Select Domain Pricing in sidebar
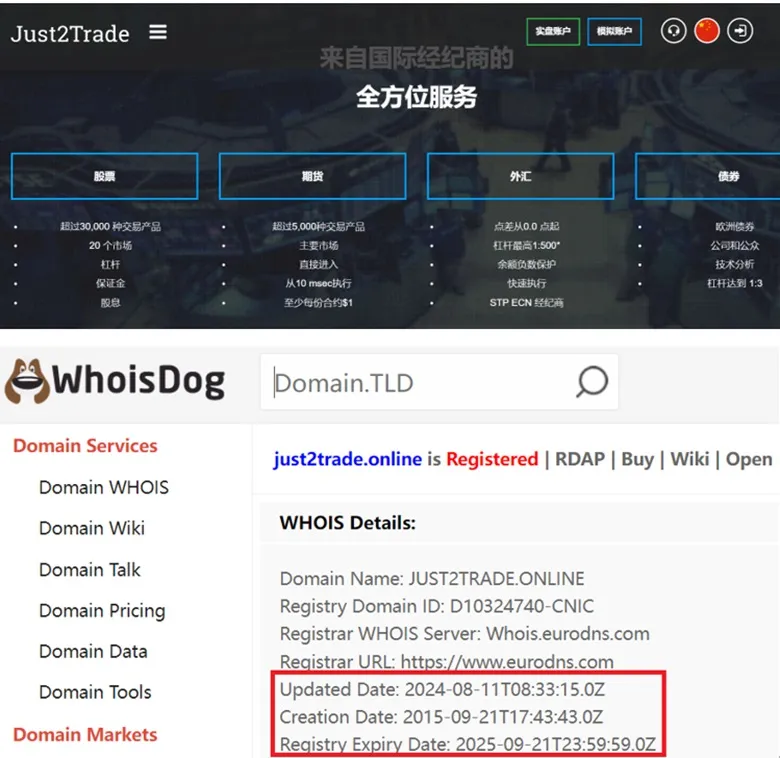780x758 pixels. coord(102,611)
